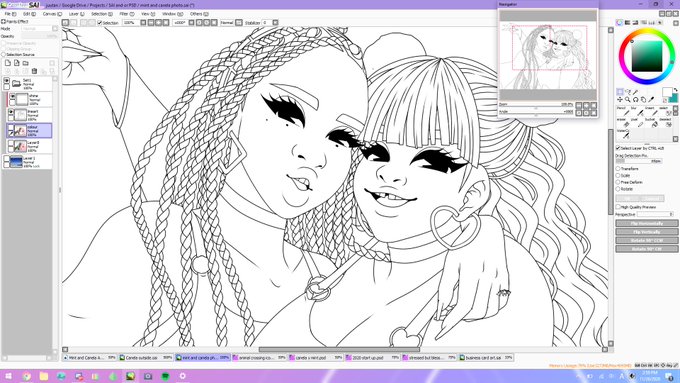The height and width of the screenshot is (383, 680).
Task: Select the Rotate radio option
Action: [x=618, y=189]
